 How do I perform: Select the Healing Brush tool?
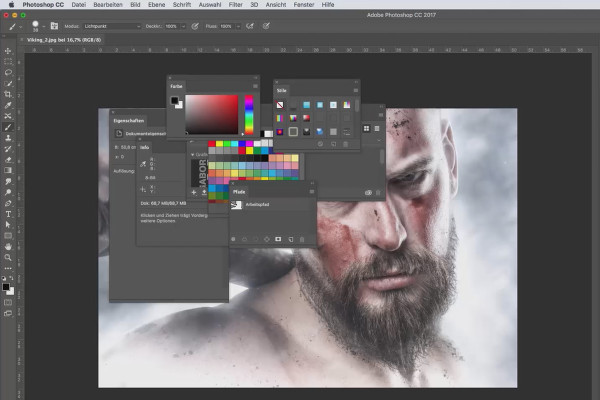click(8, 116)
